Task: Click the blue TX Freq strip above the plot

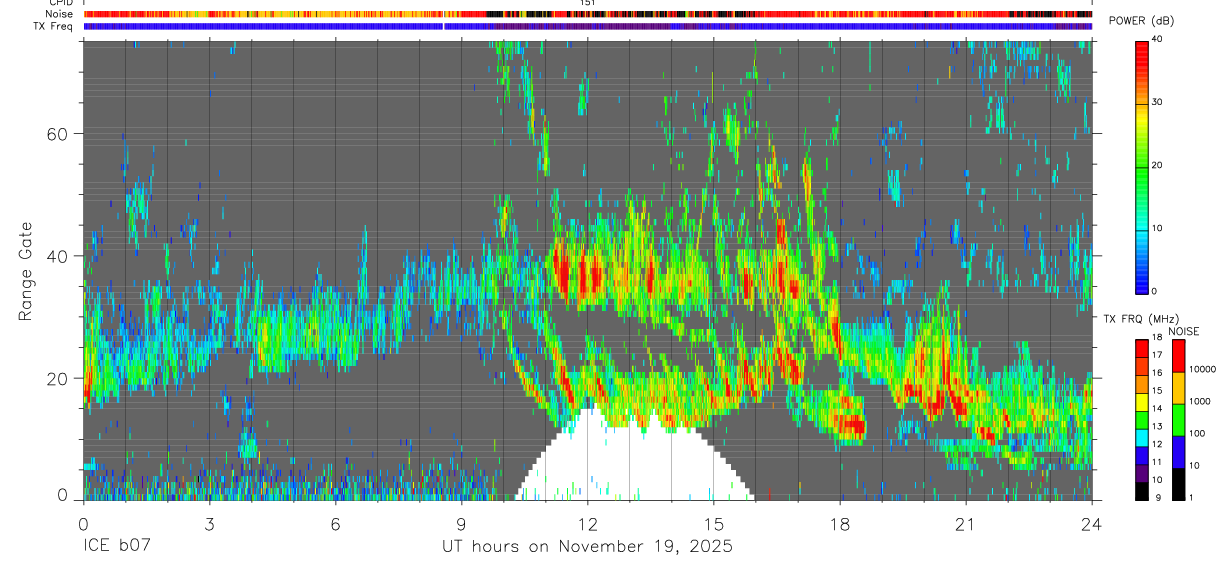Action: click(x=588, y=26)
